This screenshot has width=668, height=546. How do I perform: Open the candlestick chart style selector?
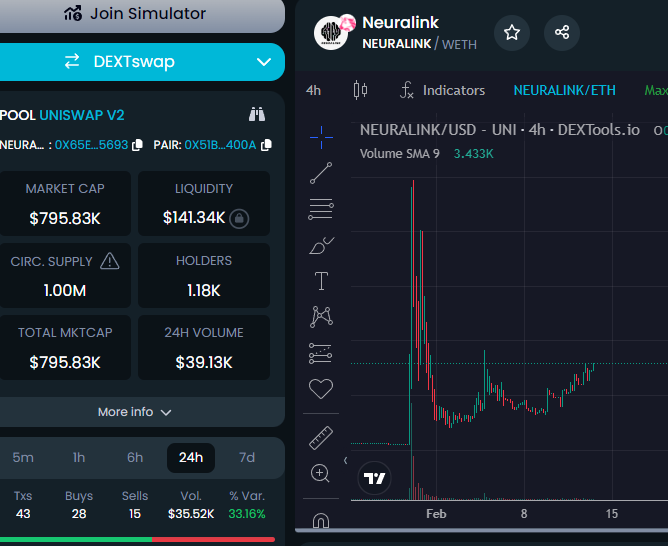pos(360,90)
